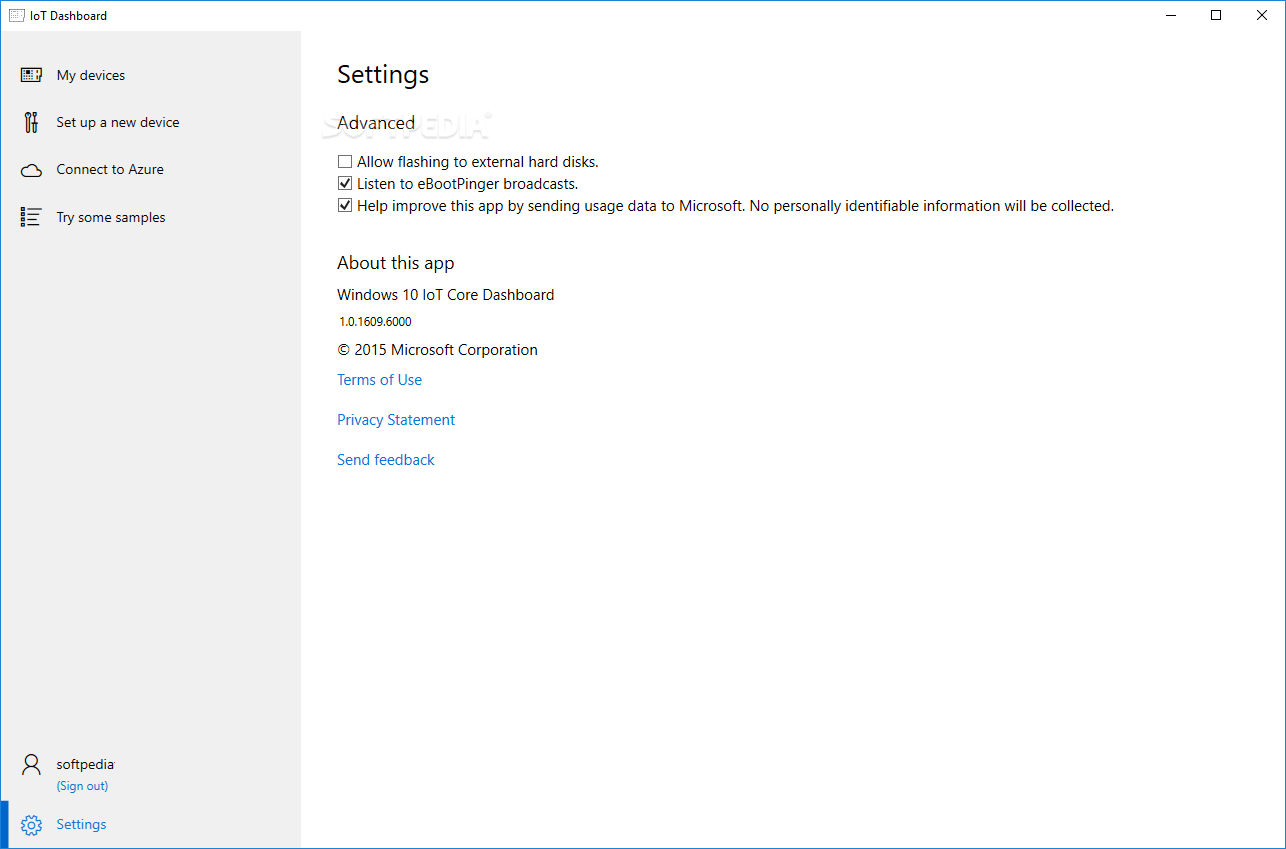Enable Allow flashing to external hard disks
Screen dimensions: 1286x849
[x=345, y=161]
